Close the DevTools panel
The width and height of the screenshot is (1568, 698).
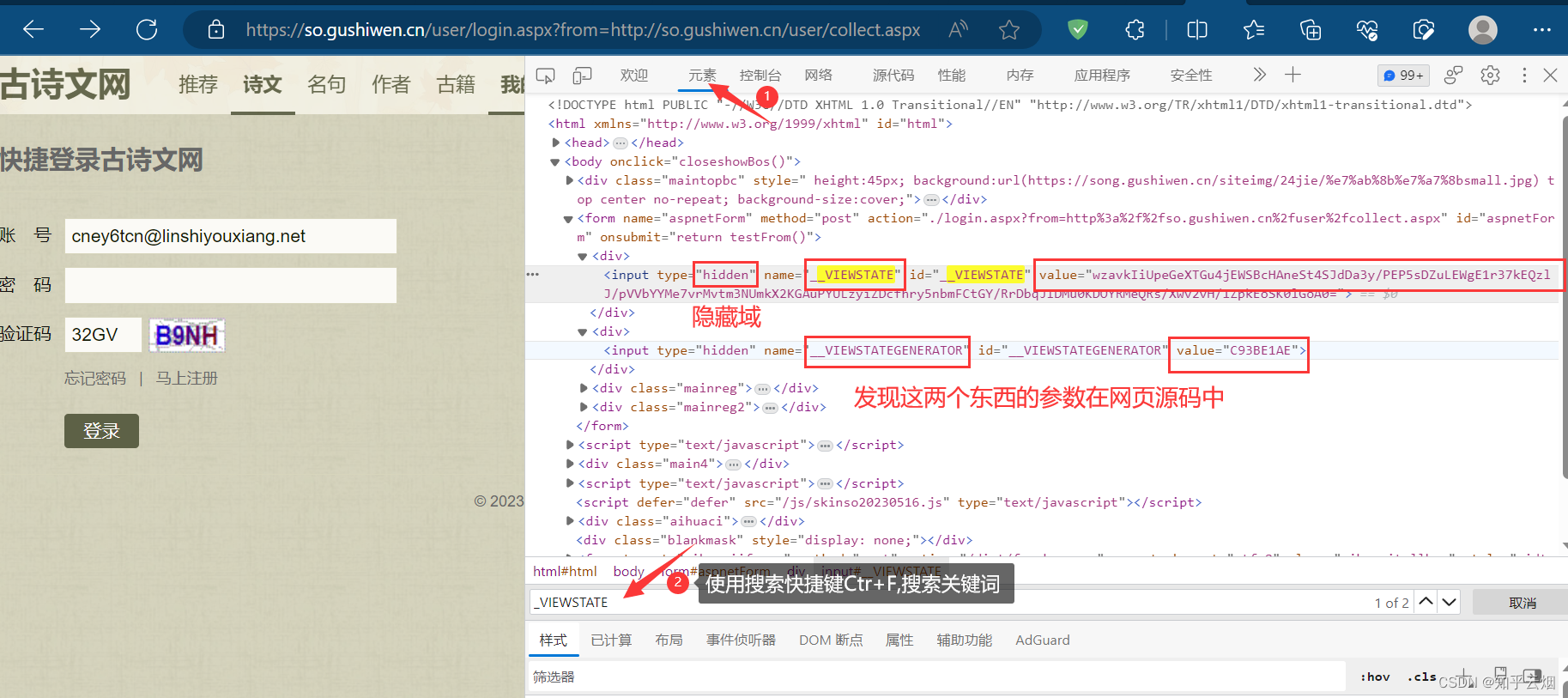pyautogui.click(x=1550, y=76)
